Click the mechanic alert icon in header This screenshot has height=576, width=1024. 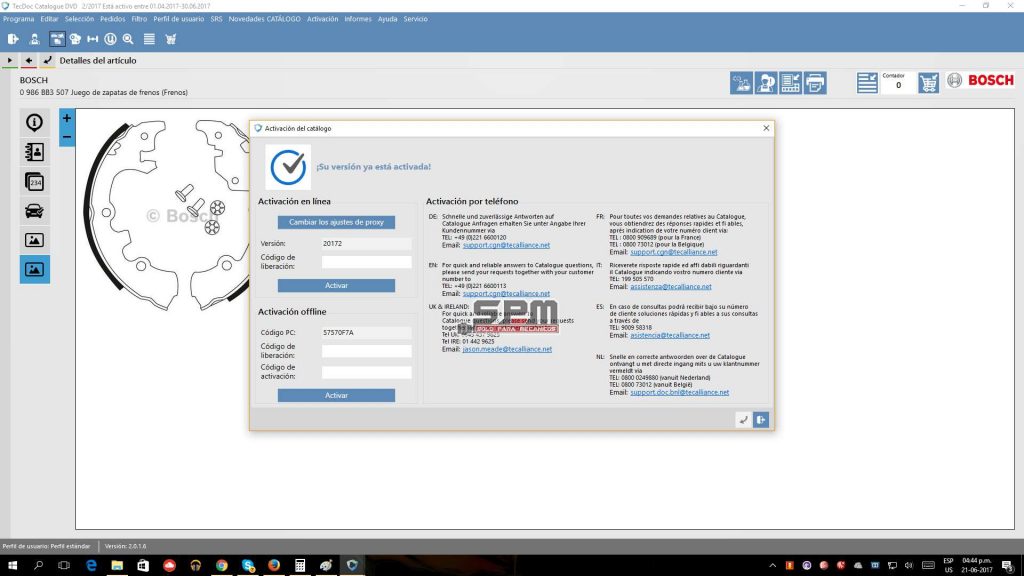pyautogui.click(x=766, y=83)
